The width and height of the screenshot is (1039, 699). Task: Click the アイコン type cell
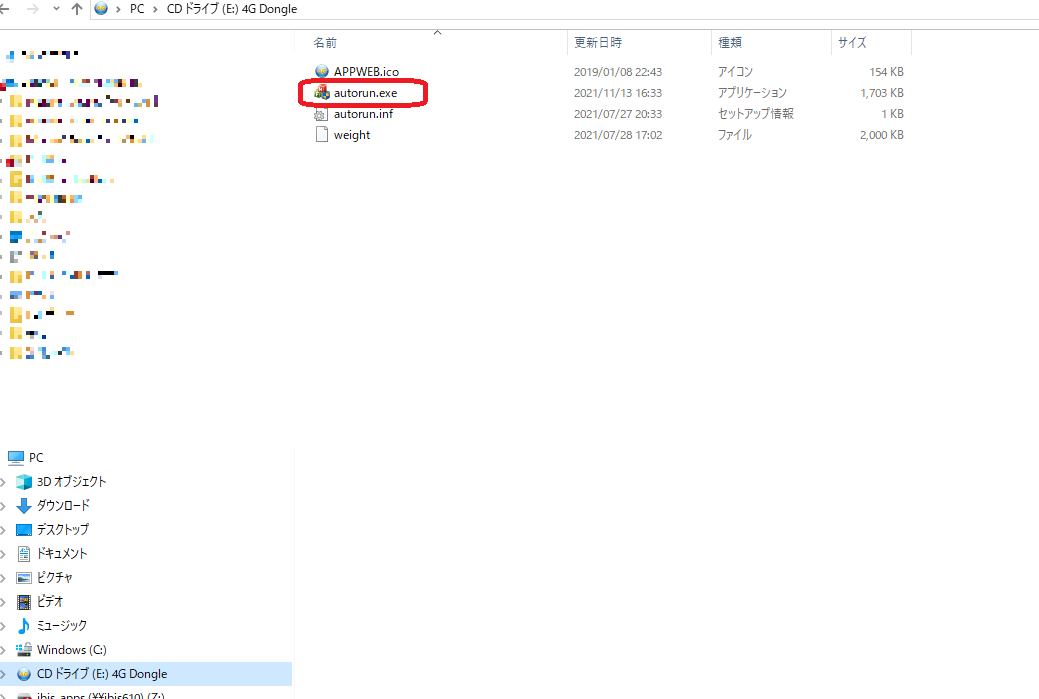click(x=735, y=72)
